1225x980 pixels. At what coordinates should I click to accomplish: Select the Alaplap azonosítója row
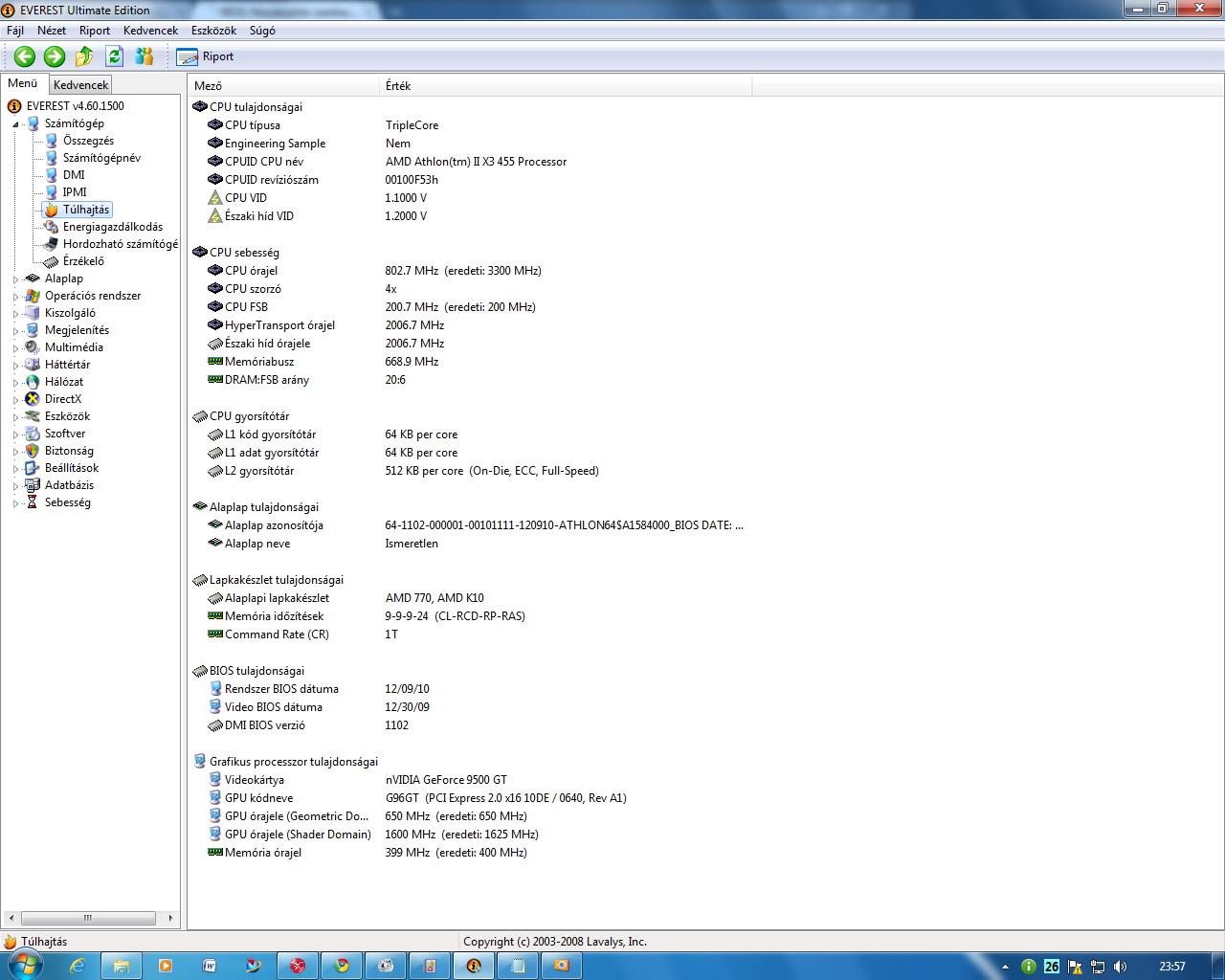pos(469,525)
